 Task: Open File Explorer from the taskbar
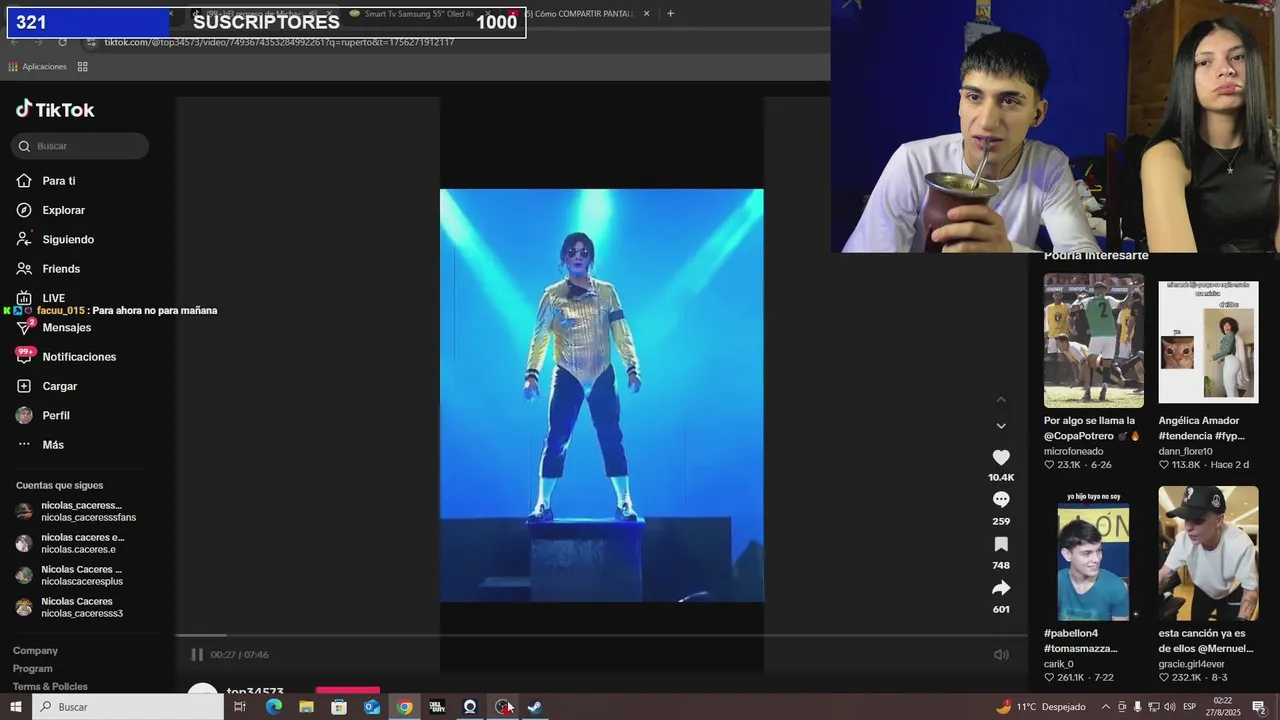[x=306, y=707]
